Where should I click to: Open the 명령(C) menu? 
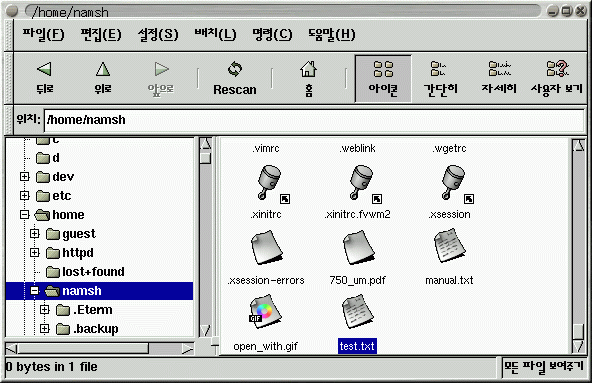pos(272,34)
